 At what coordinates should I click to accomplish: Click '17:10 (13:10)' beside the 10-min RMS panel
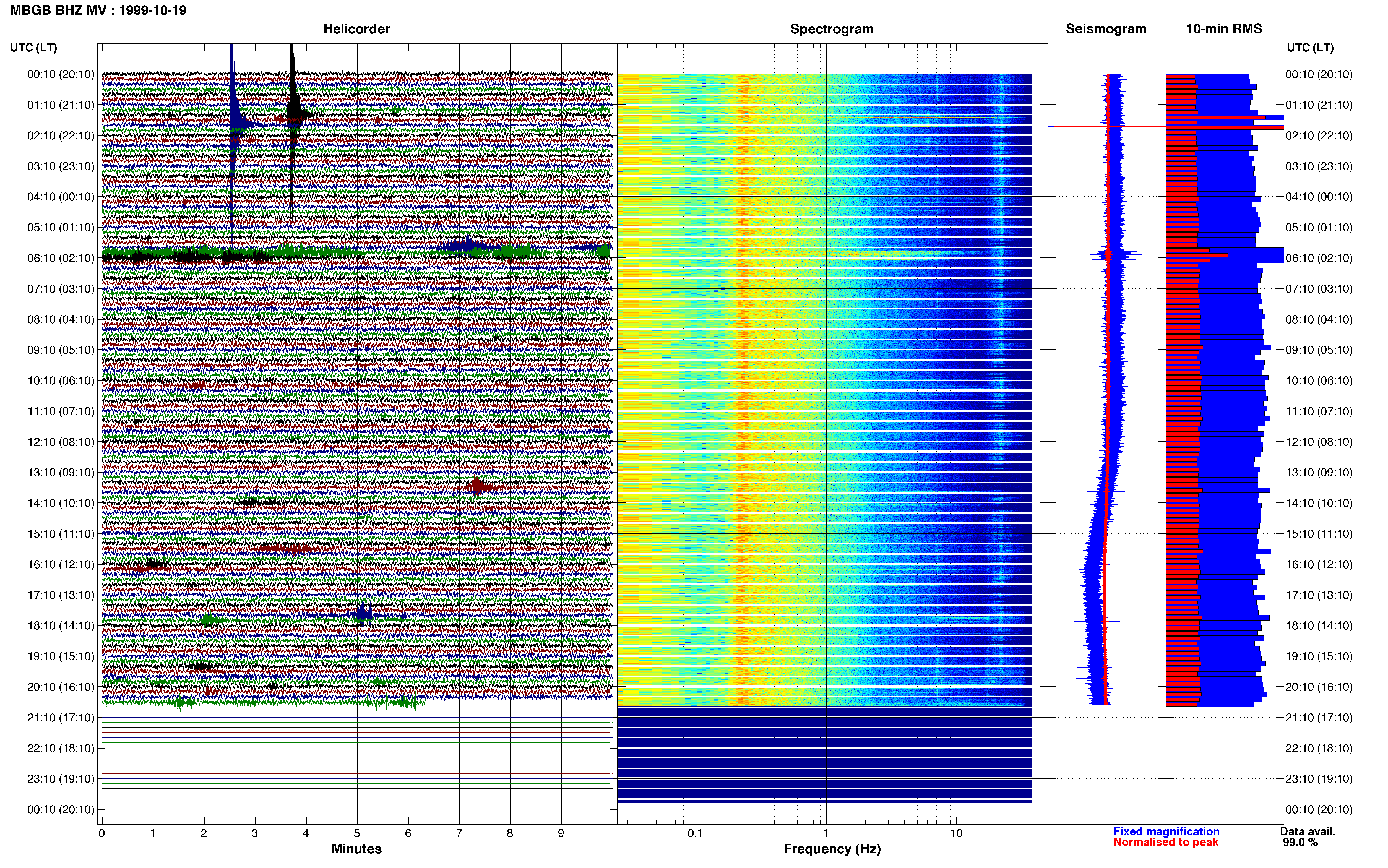click(1319, 595)
